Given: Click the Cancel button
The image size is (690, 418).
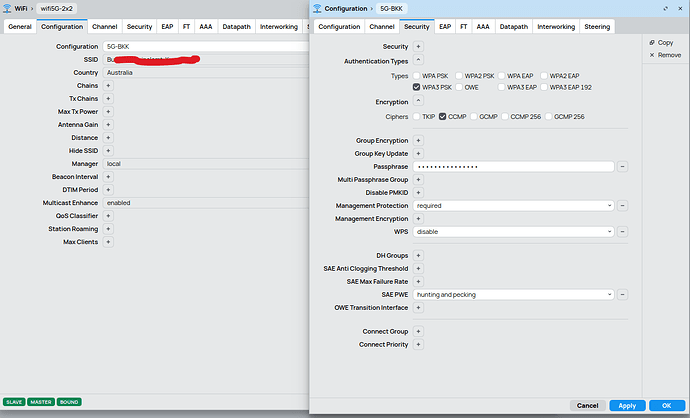Looking at the screenshot, I should pos(587,406).
